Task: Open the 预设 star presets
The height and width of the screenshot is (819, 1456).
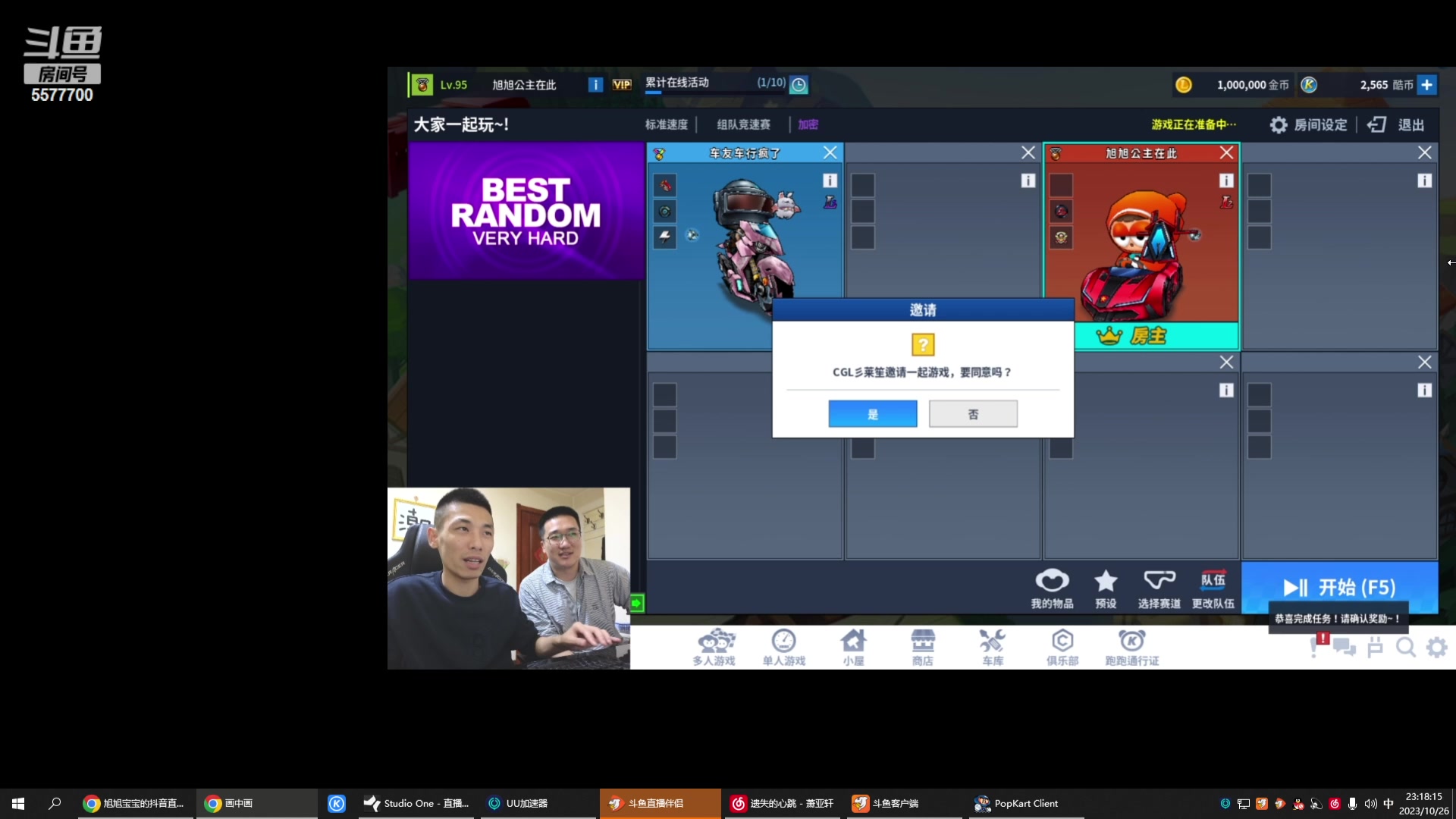Action: (1106, 589)
